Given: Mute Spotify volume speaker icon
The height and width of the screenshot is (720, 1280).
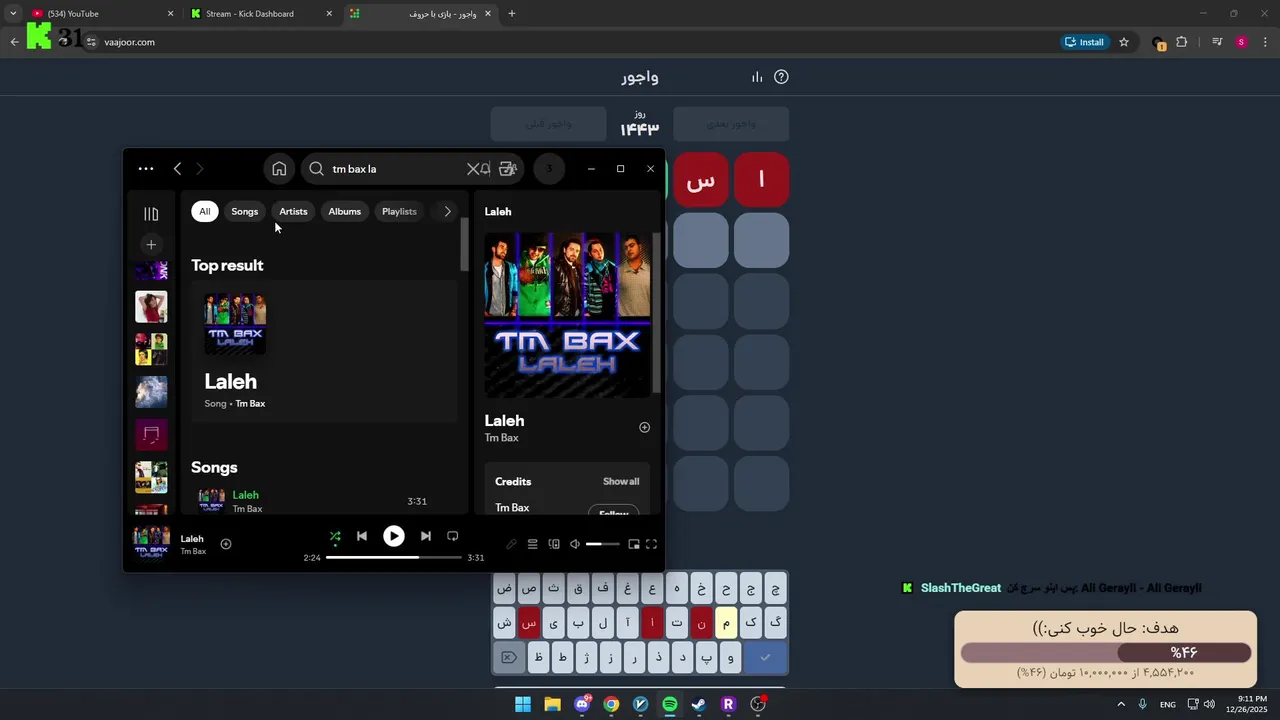Looking at the screenshot, I should click(x=575, y=544).
